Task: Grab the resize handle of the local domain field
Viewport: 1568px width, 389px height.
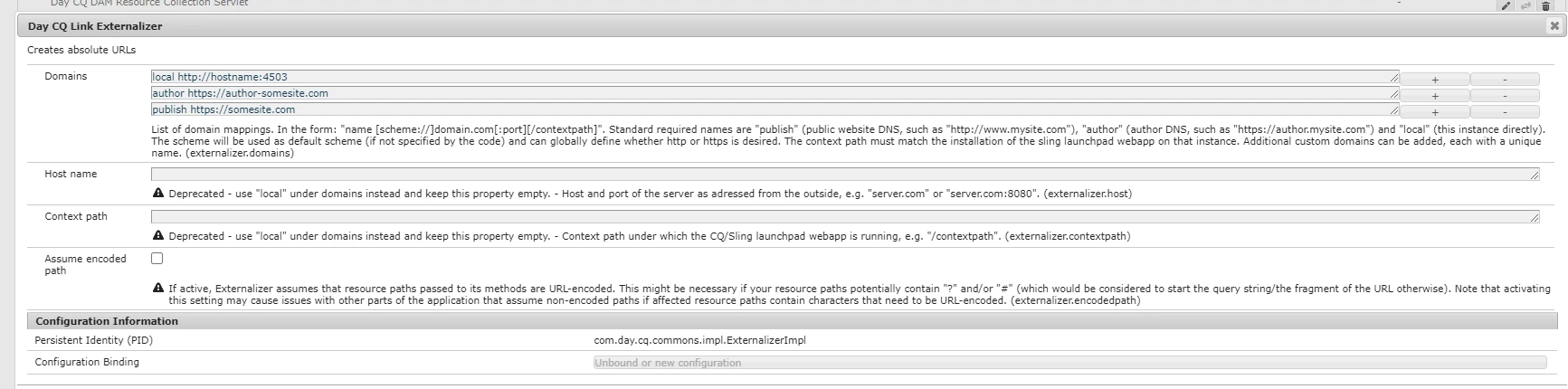Action: click(x=1394, y=80)
